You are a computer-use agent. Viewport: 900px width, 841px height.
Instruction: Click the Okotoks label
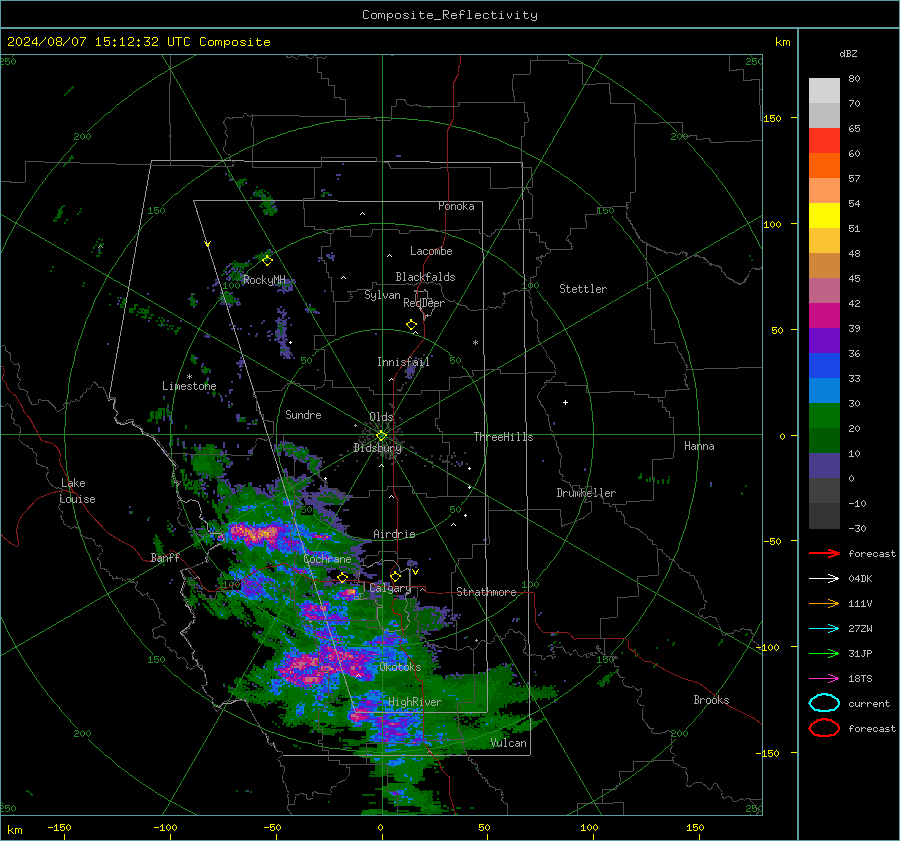pos(400,667)
